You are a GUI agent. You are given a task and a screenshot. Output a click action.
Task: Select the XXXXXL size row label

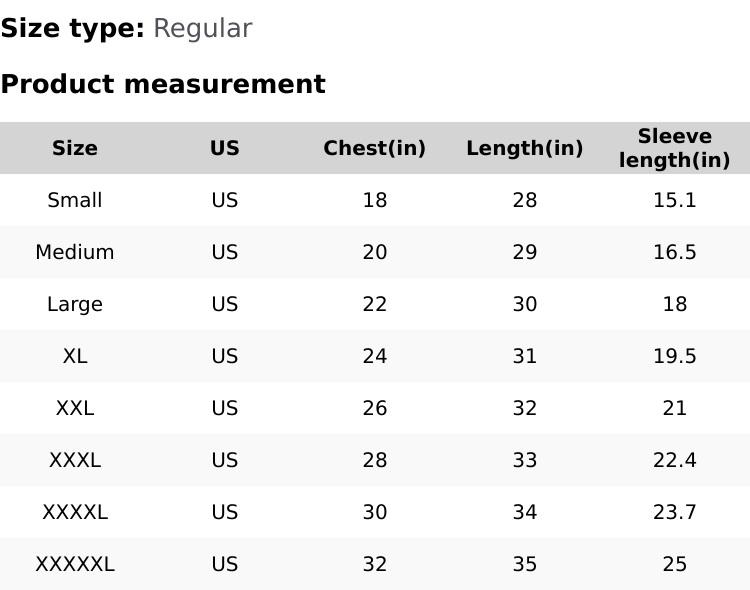[75, 564]
